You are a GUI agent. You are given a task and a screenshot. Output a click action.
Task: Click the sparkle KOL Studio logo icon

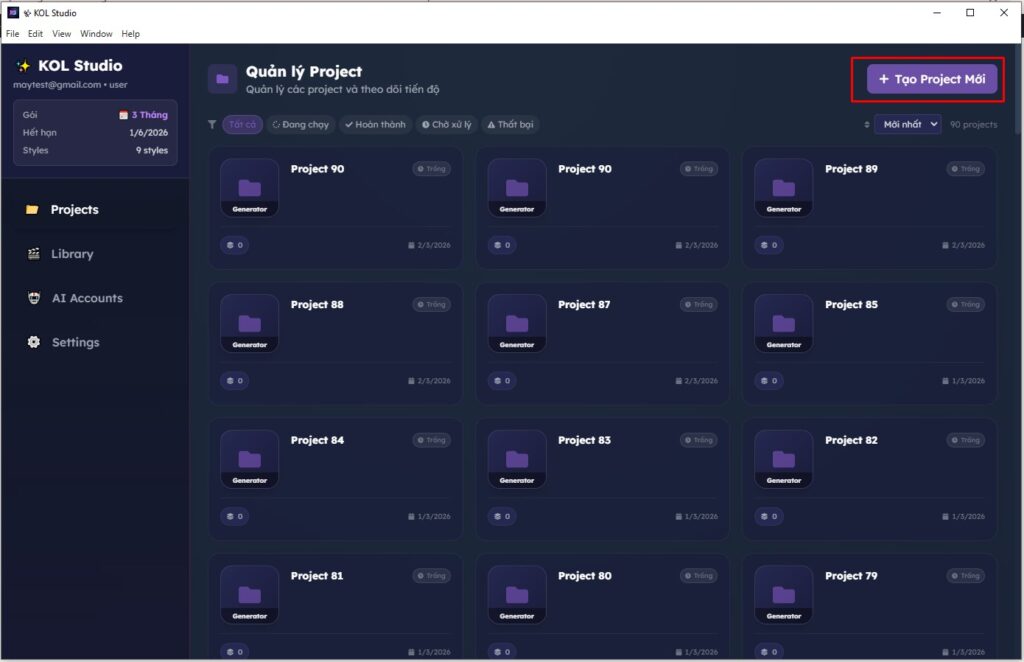(23, 66)
